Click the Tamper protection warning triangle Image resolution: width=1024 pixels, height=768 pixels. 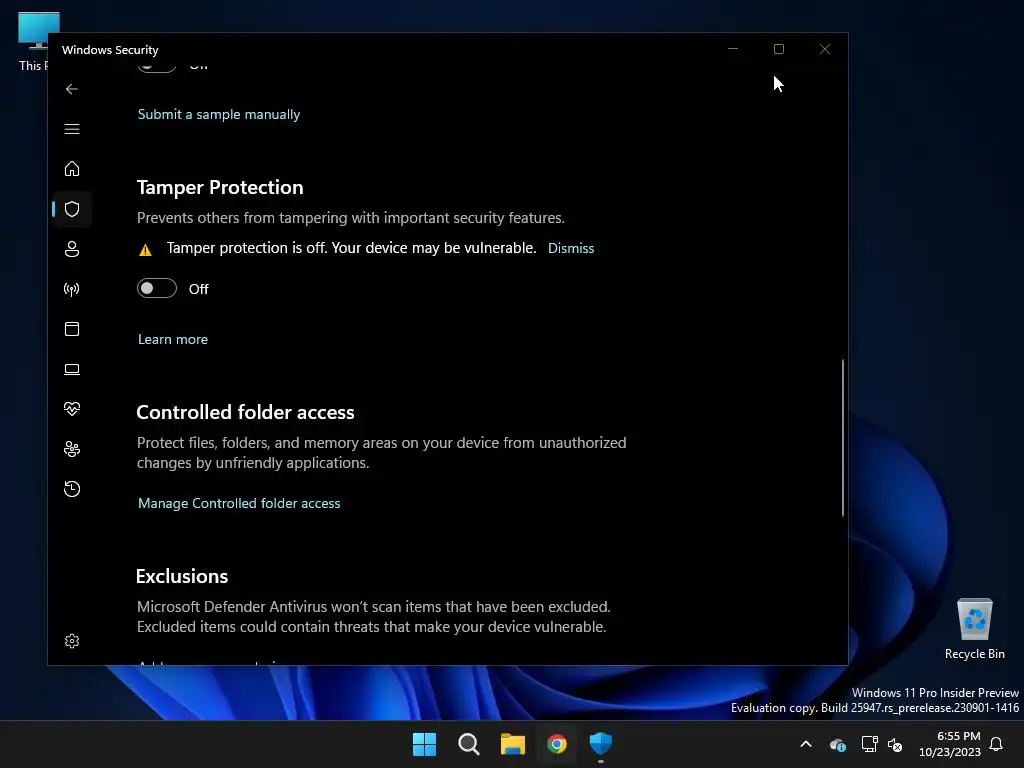pos(146,249)
